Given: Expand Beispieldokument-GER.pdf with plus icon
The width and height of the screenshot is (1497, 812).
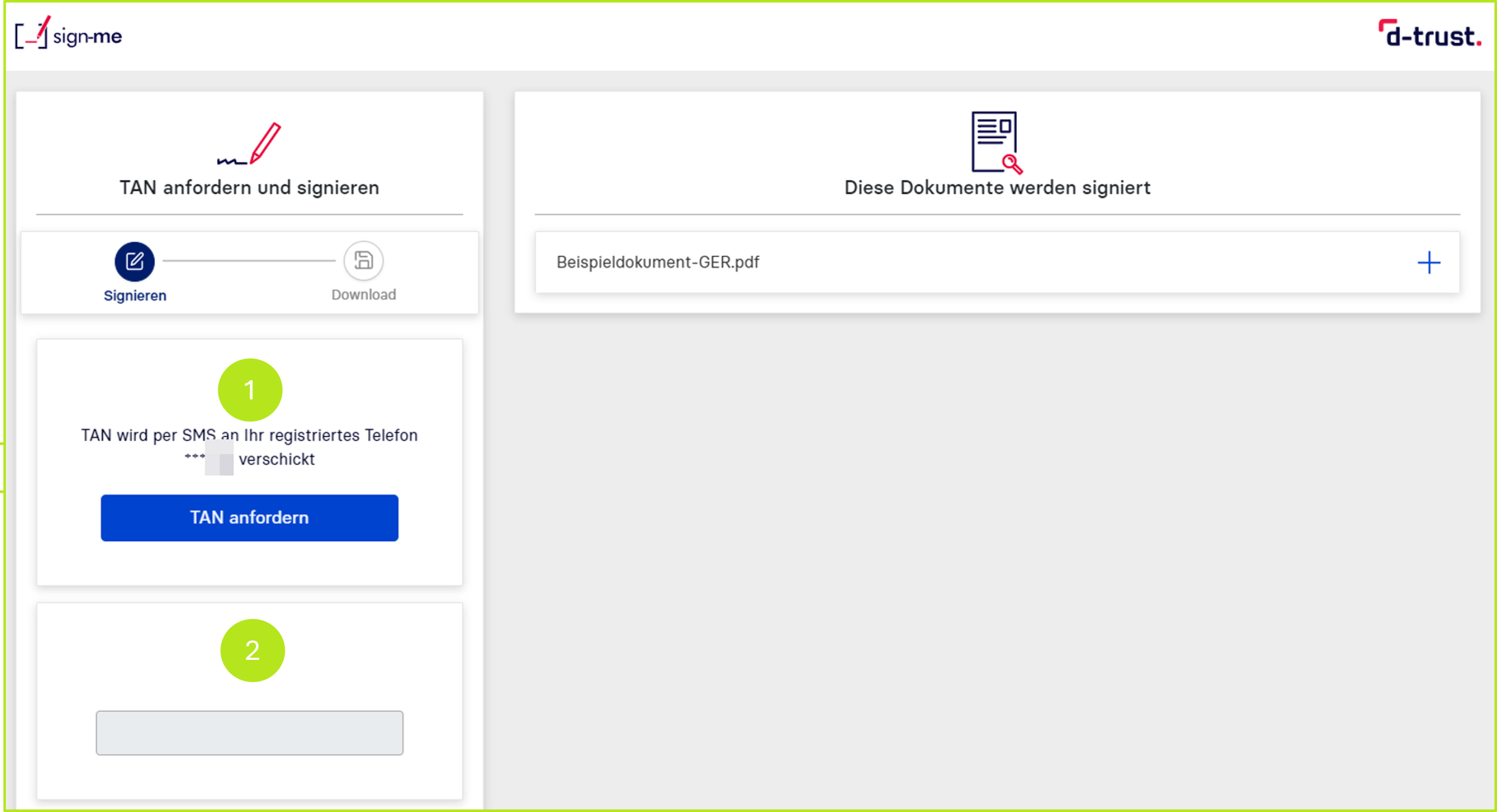Looking at the screenshot, I should point(1428,263).
